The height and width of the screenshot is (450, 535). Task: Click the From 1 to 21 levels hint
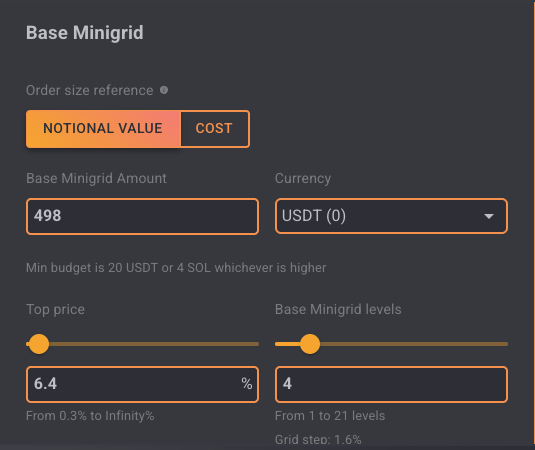click(330, 416)
